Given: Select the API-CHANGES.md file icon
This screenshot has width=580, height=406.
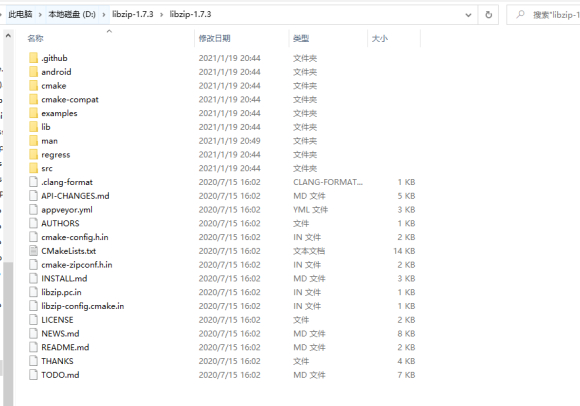Looking at the screenshot, I should [x=33, y=196].
